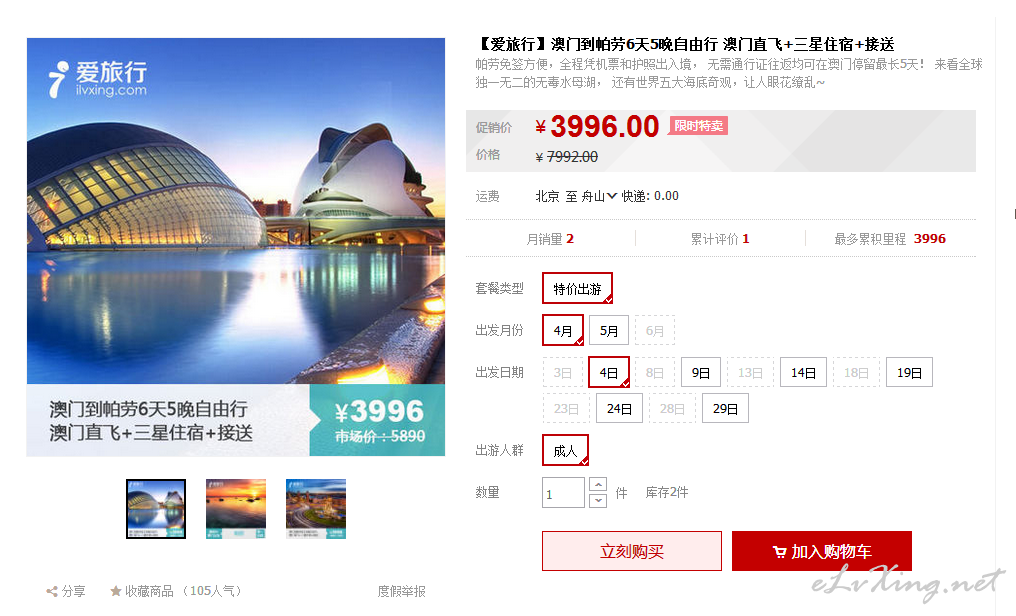Viewport: 1016px width, 616px height.
Task: Click into the quantity input field
Action: pyautogui.click(x=563, y=493)
